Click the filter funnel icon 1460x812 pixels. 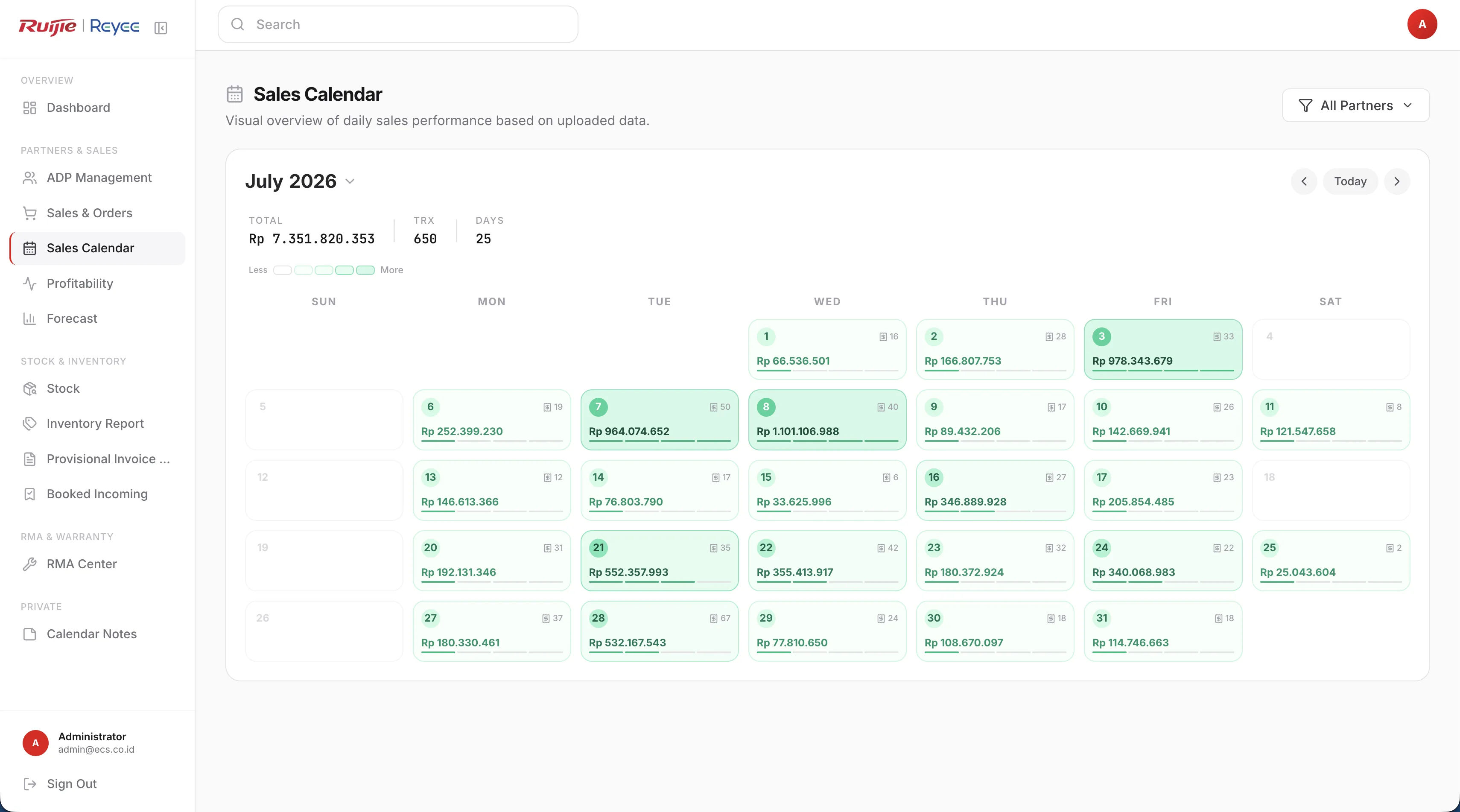pos(1305,105)
